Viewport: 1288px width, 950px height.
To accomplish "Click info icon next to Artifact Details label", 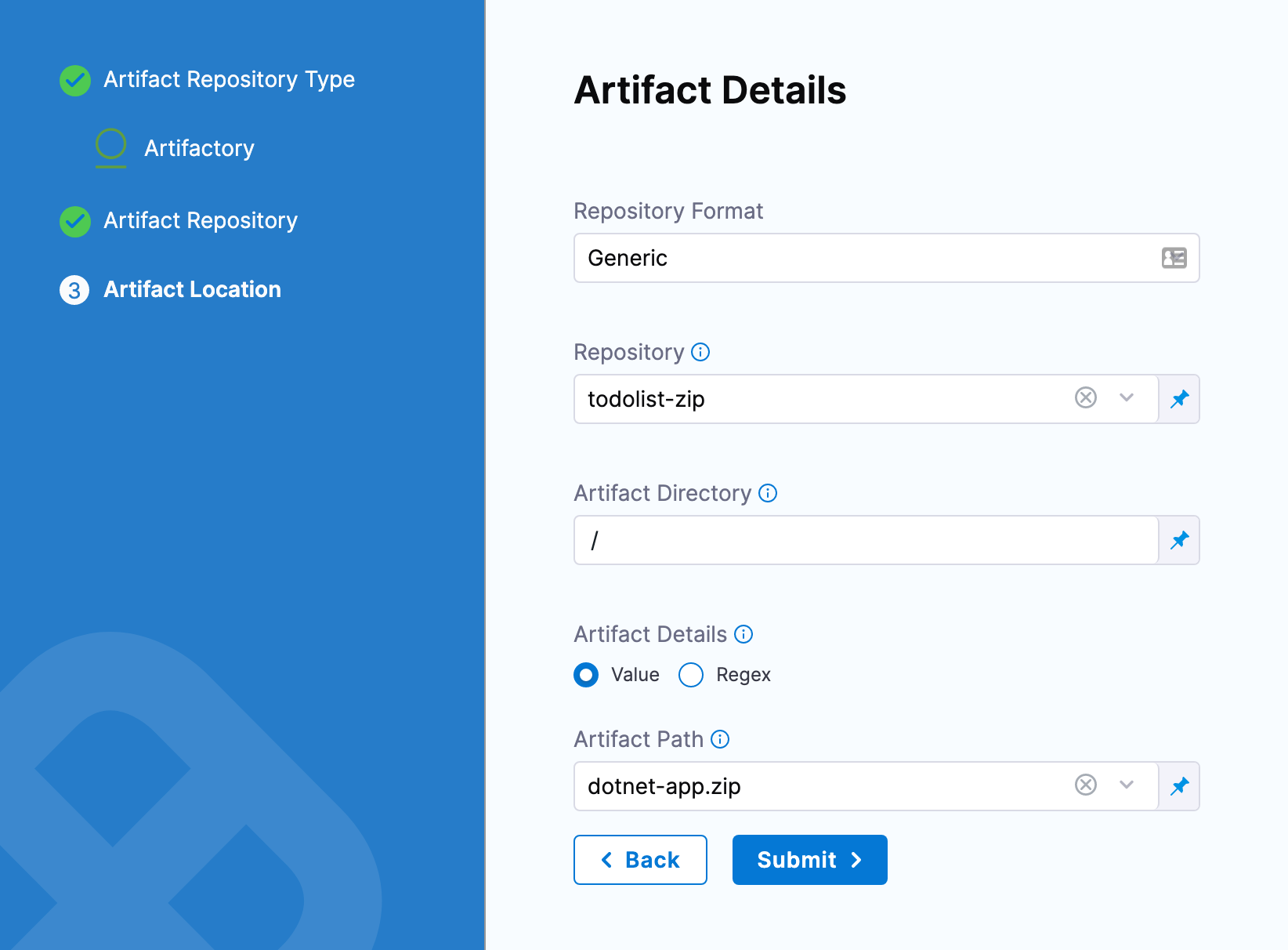I will click(743, 634).
